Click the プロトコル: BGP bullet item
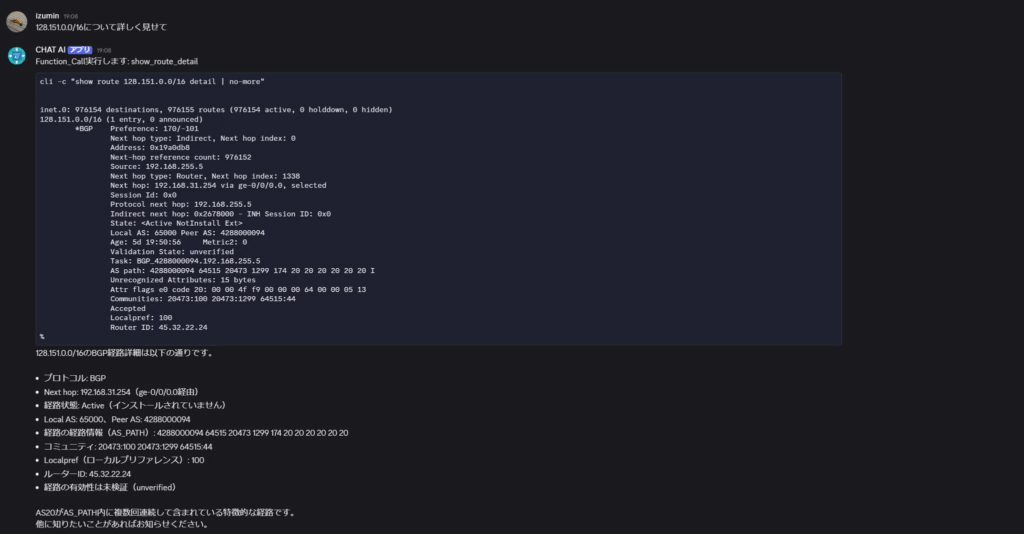 pos(74,378)
